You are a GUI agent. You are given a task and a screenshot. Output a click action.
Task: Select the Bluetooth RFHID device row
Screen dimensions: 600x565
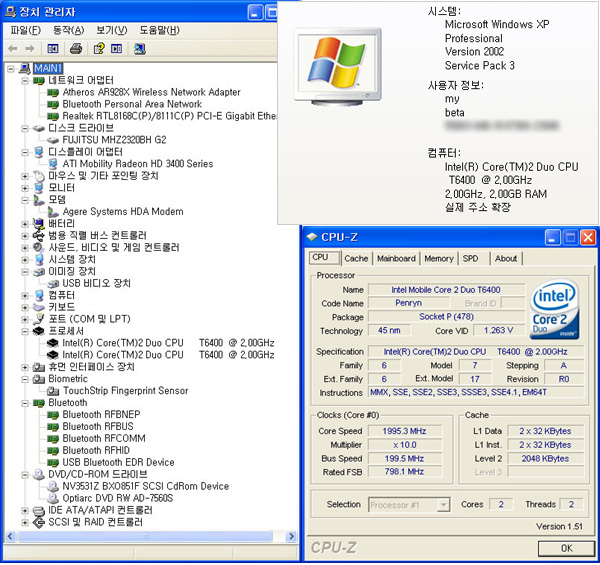[x=96, y=451]
